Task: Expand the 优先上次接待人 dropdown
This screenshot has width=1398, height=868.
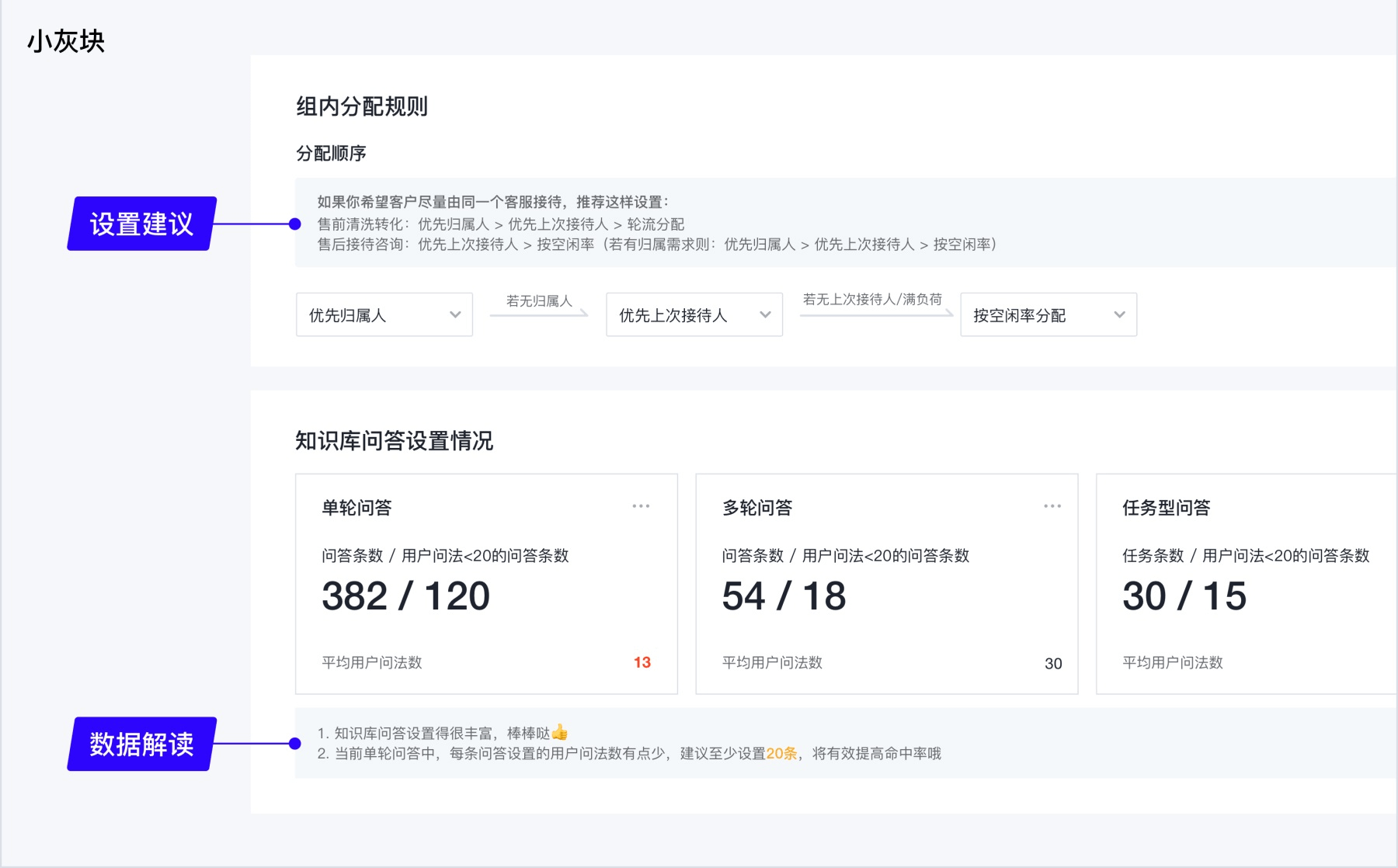Action: [x=694, y=314]
